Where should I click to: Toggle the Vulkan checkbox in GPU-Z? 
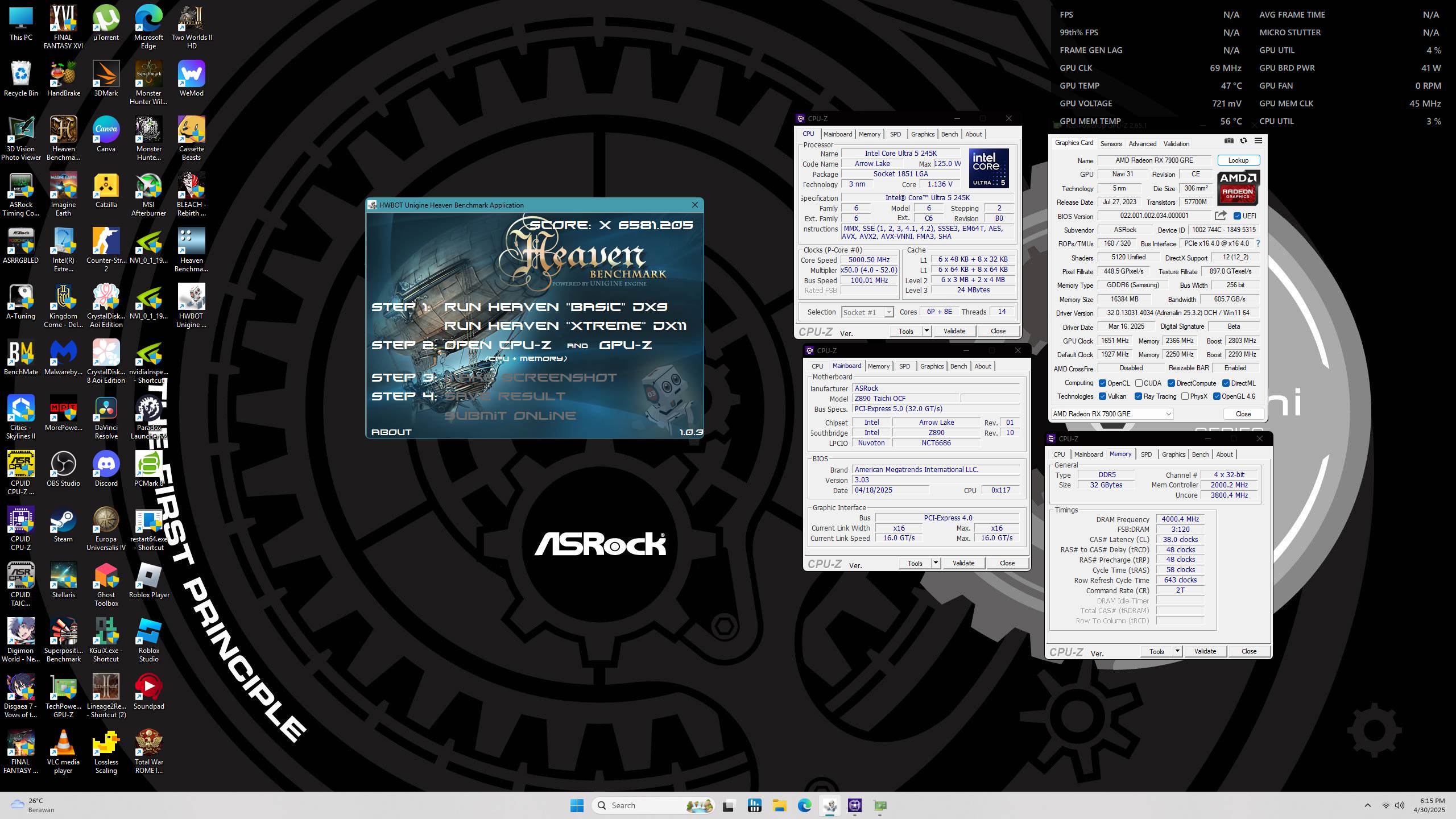pos(1102,396)
